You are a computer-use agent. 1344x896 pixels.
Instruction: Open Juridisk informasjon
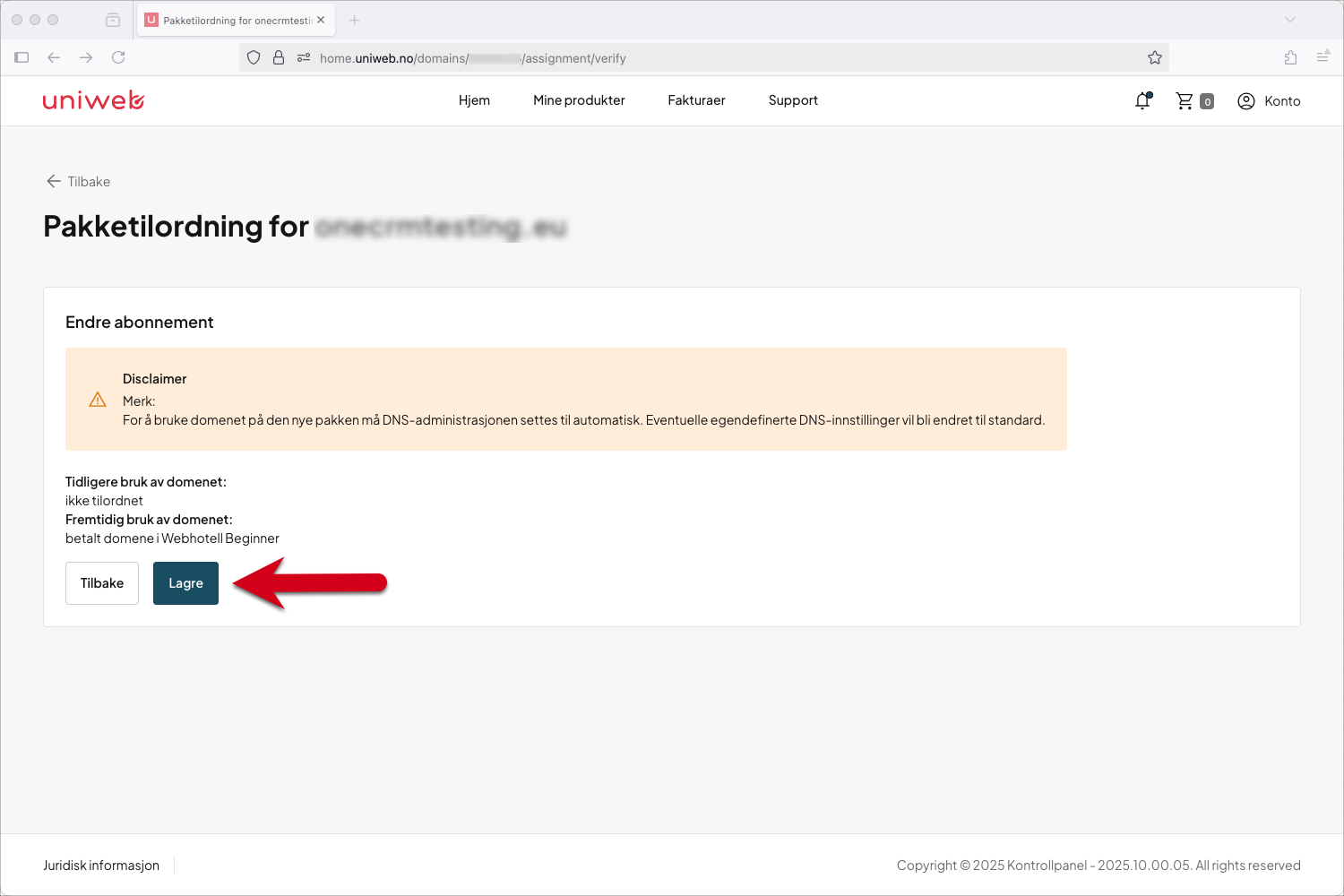click(x=101, y=866)
